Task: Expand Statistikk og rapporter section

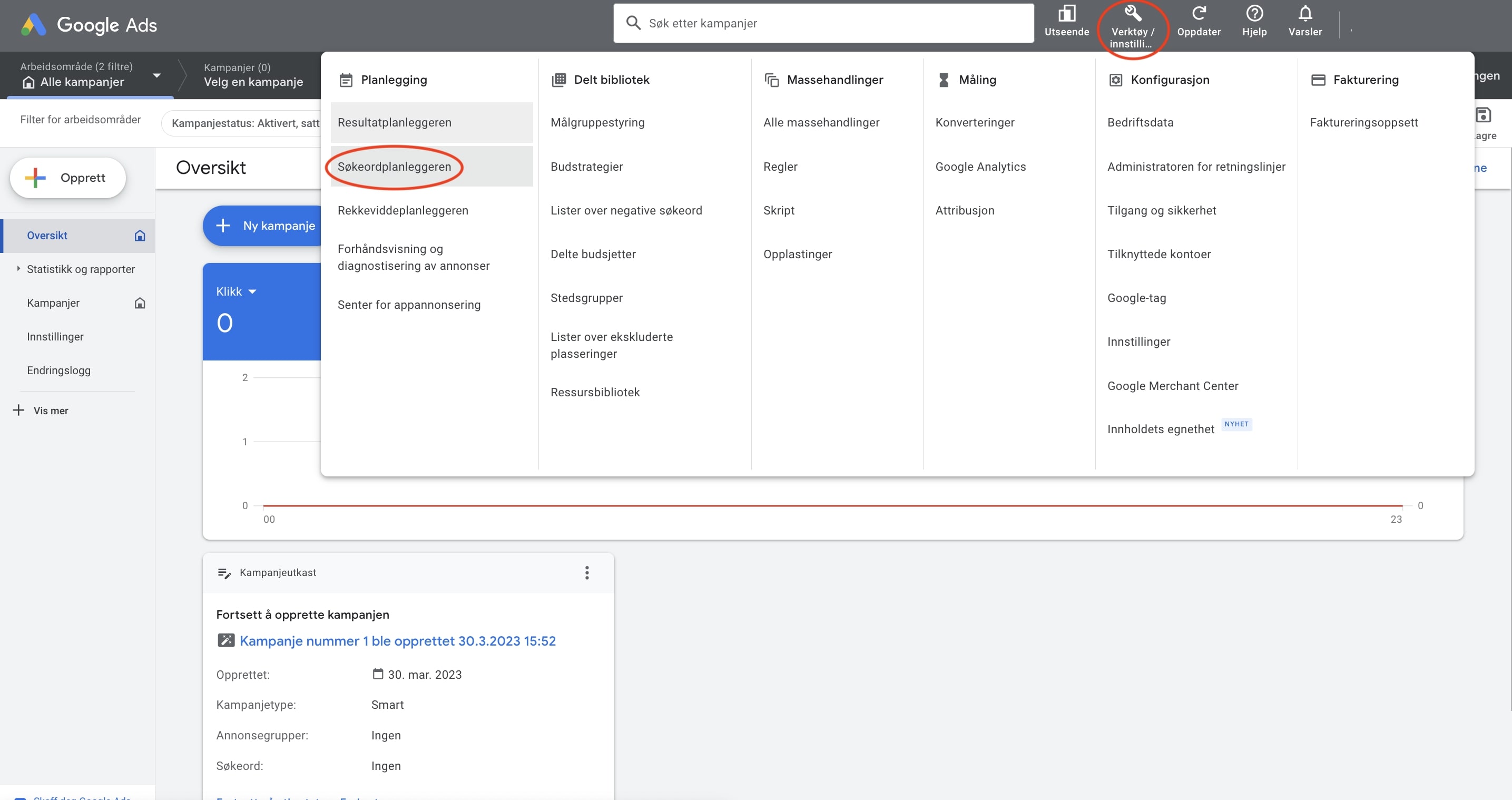Action: [x=19, y=269]
